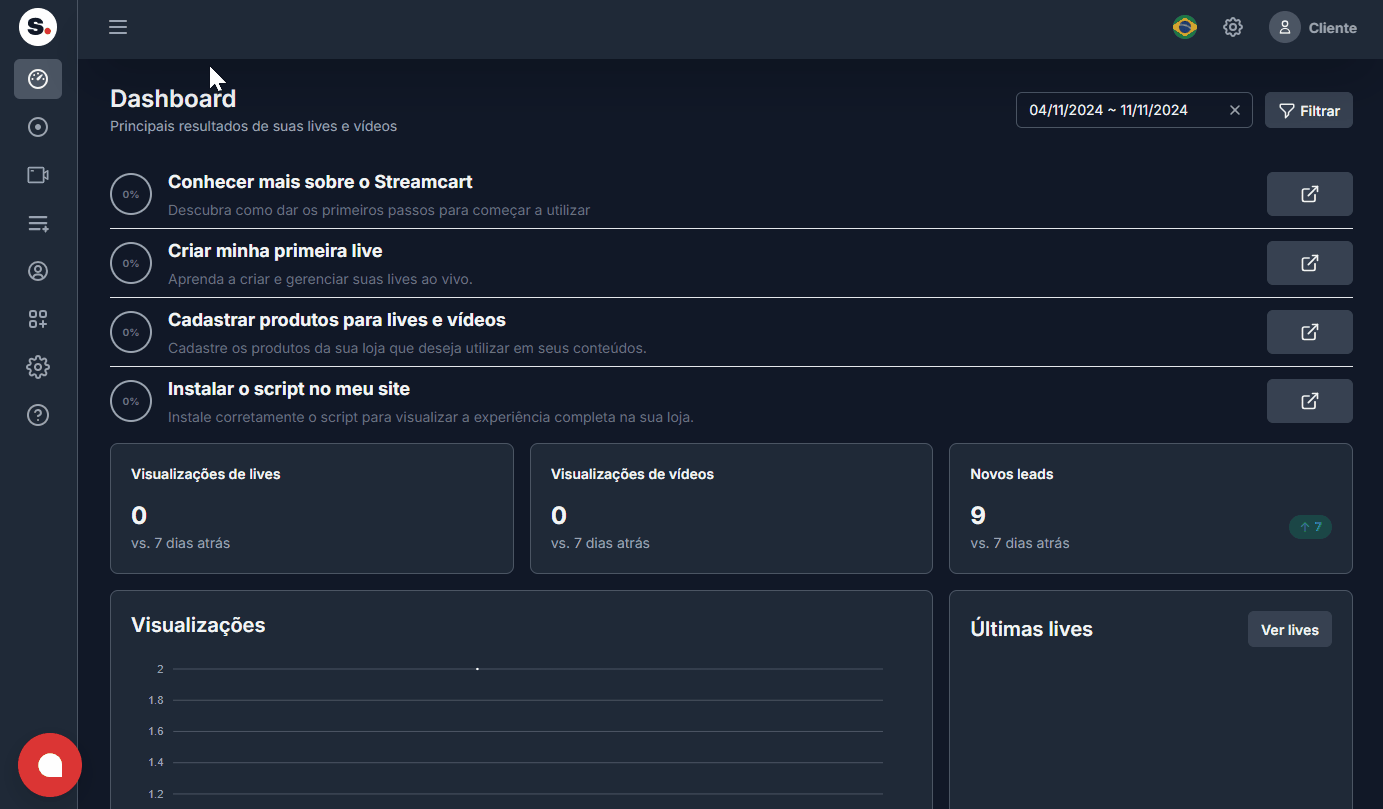
Task: Click the Ver lives button
Action: pyautogui.click(x=1290, y=629)
